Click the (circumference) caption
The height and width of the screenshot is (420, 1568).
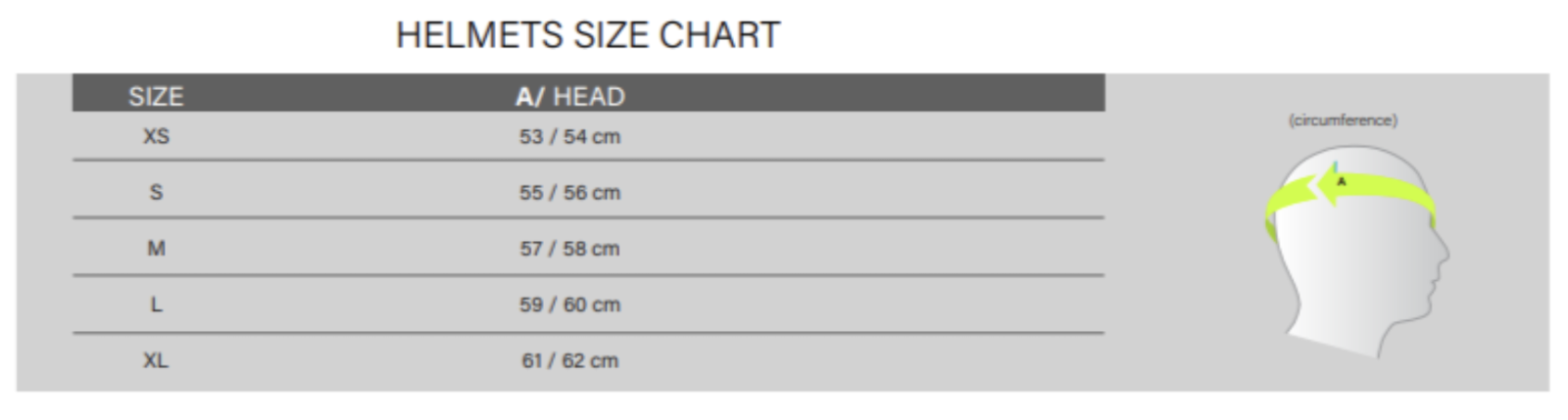click(1343, 120)
